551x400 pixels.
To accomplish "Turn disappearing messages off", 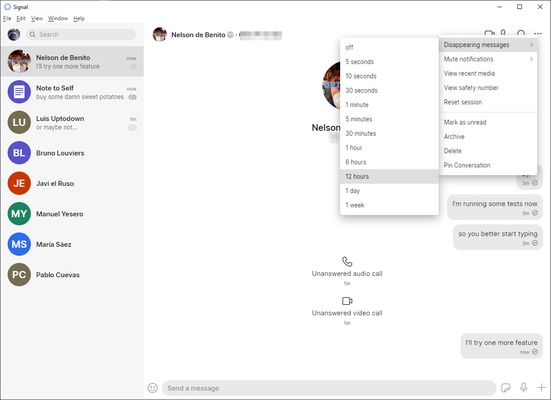I will [389, 47].
